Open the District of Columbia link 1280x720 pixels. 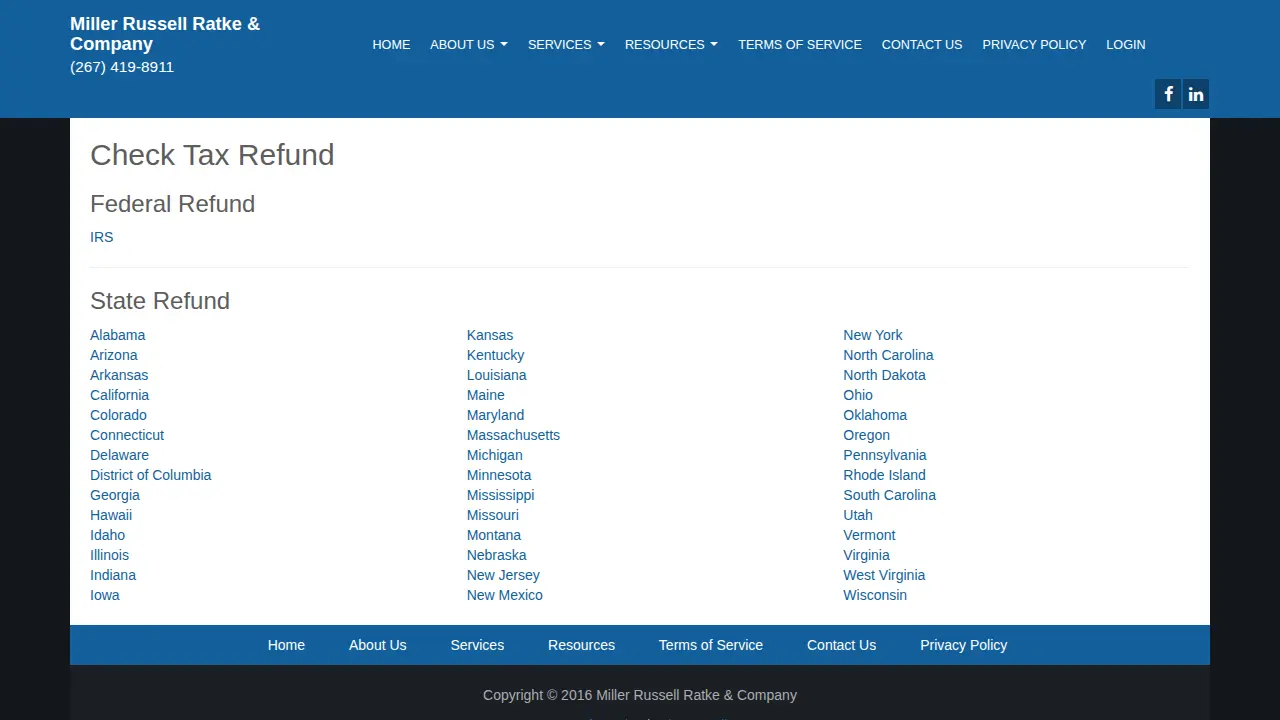[151, 475]
